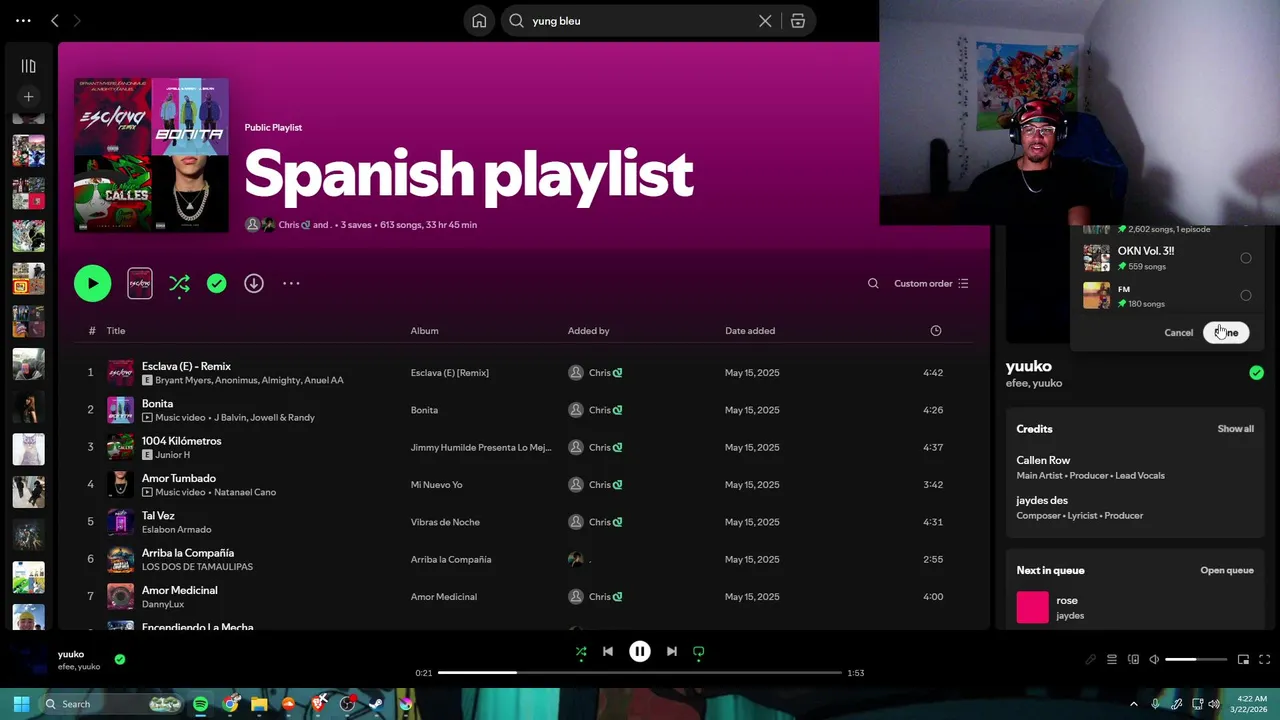
Task: Toggle player shuffle in bottom bar
Action: pos(581,652)
